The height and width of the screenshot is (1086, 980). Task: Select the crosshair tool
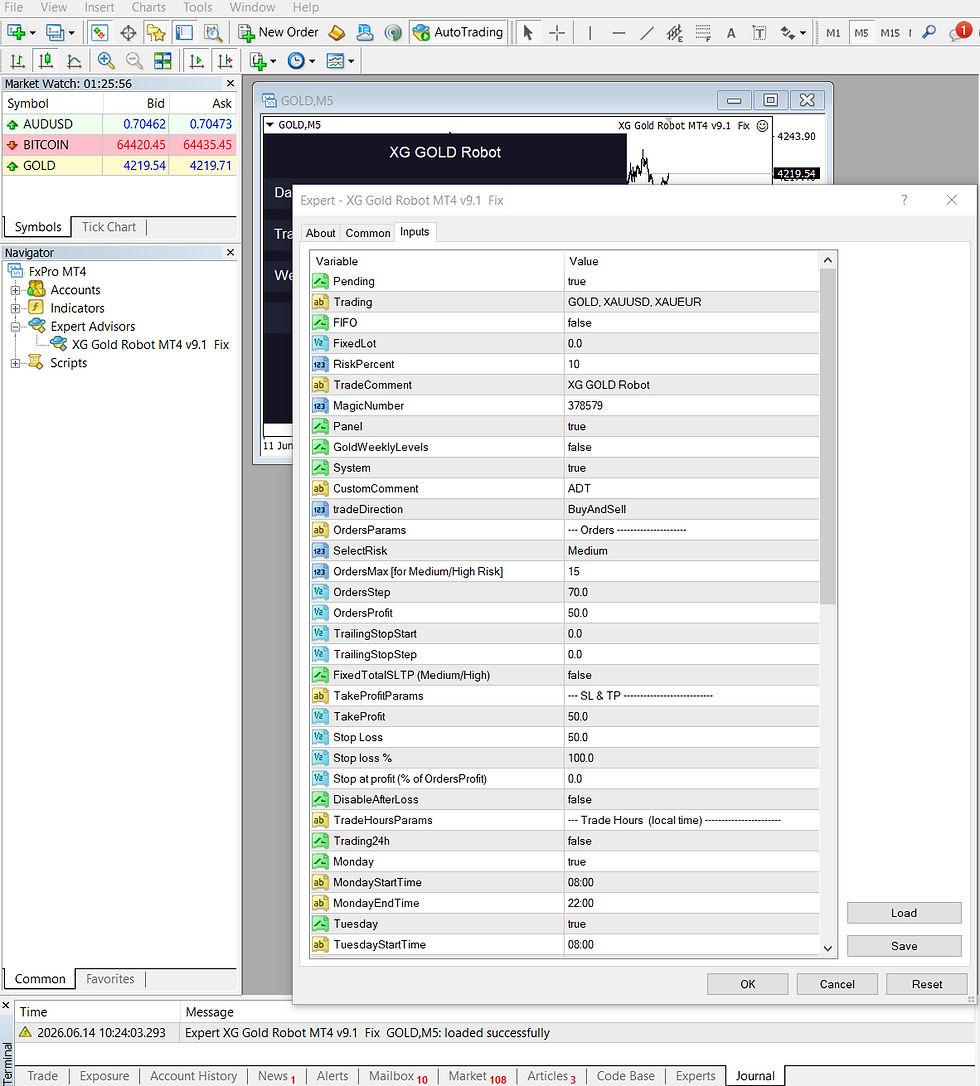click(x=557, y=33)
